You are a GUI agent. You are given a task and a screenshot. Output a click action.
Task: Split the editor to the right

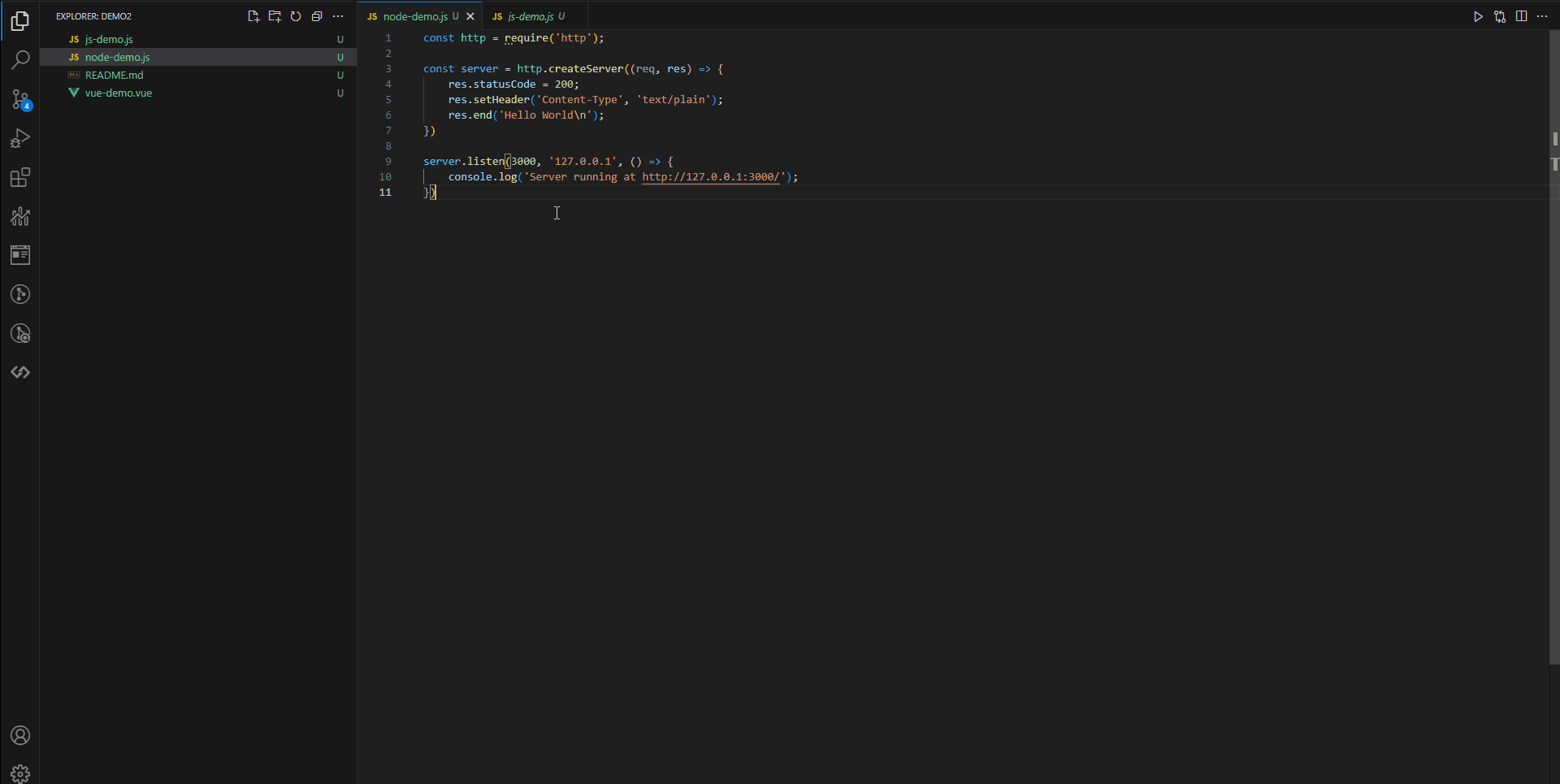tap(1521, 16)
